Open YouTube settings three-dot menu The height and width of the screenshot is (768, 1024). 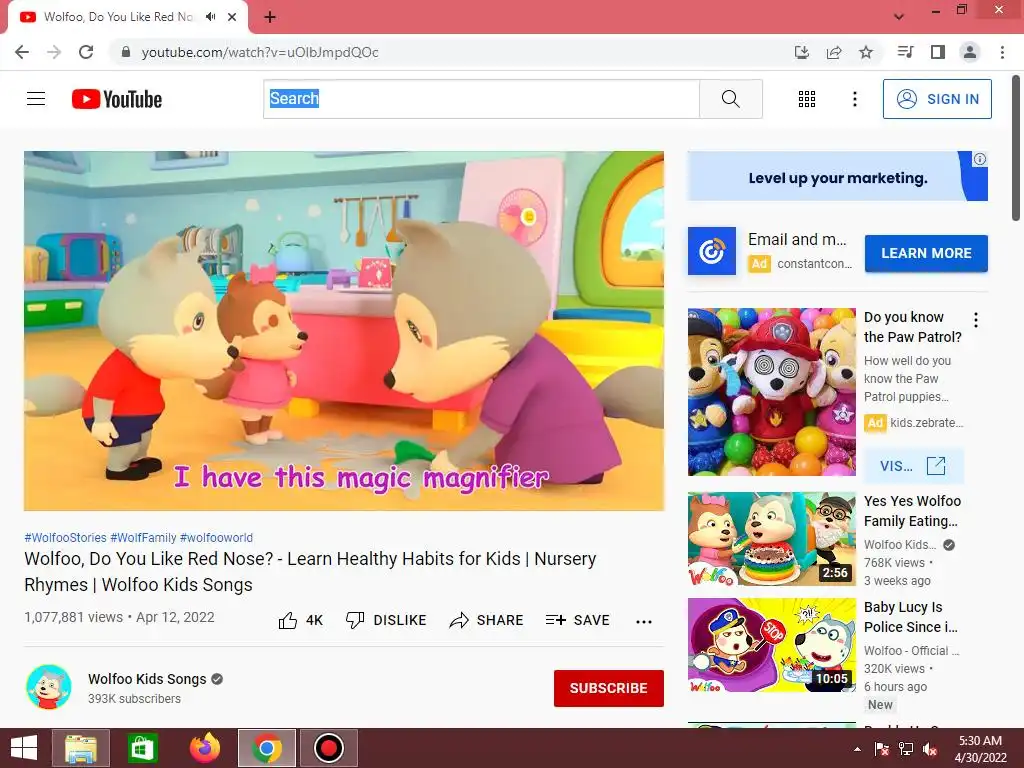854,99
